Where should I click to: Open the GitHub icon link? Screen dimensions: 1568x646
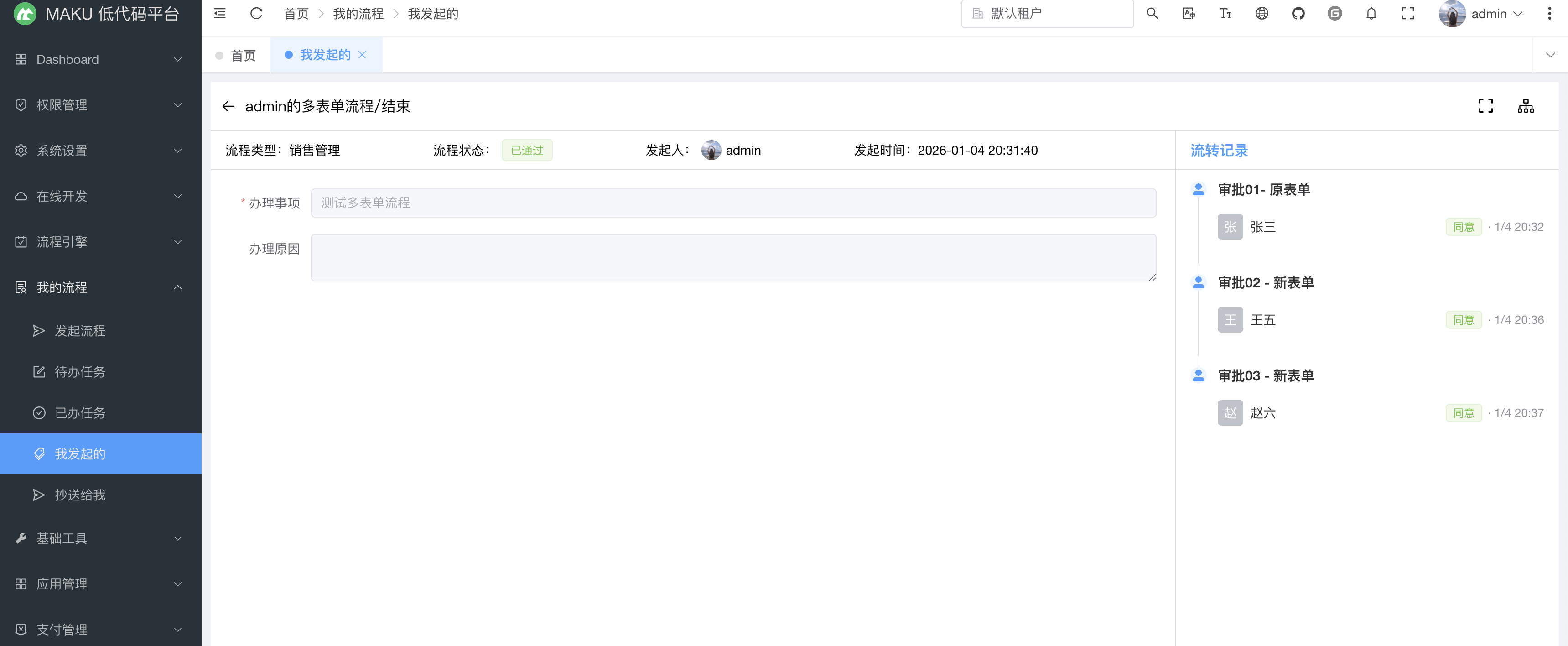[x=1298, y=13]
